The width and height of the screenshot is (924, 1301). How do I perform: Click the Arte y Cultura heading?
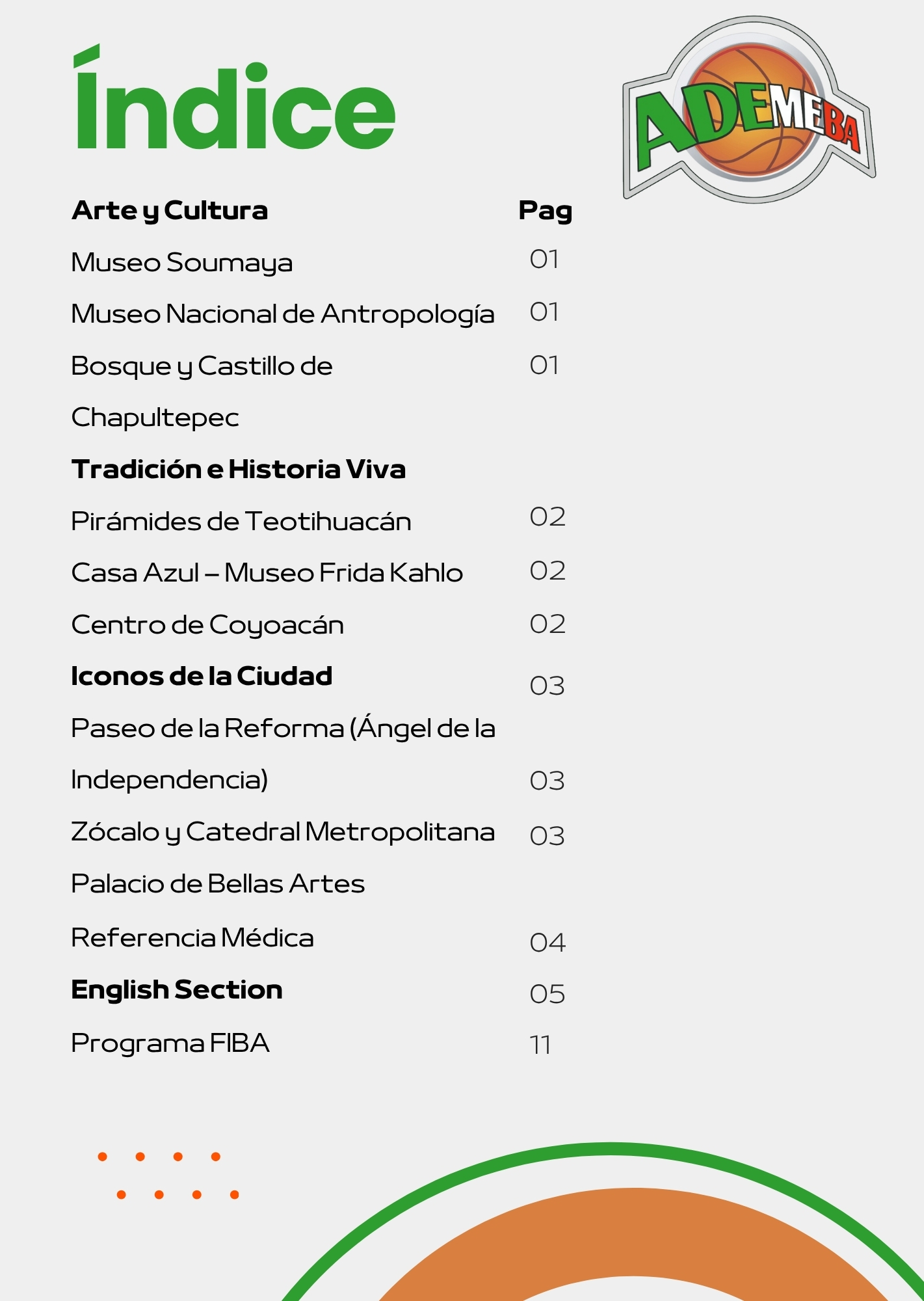tap(170, 211)
